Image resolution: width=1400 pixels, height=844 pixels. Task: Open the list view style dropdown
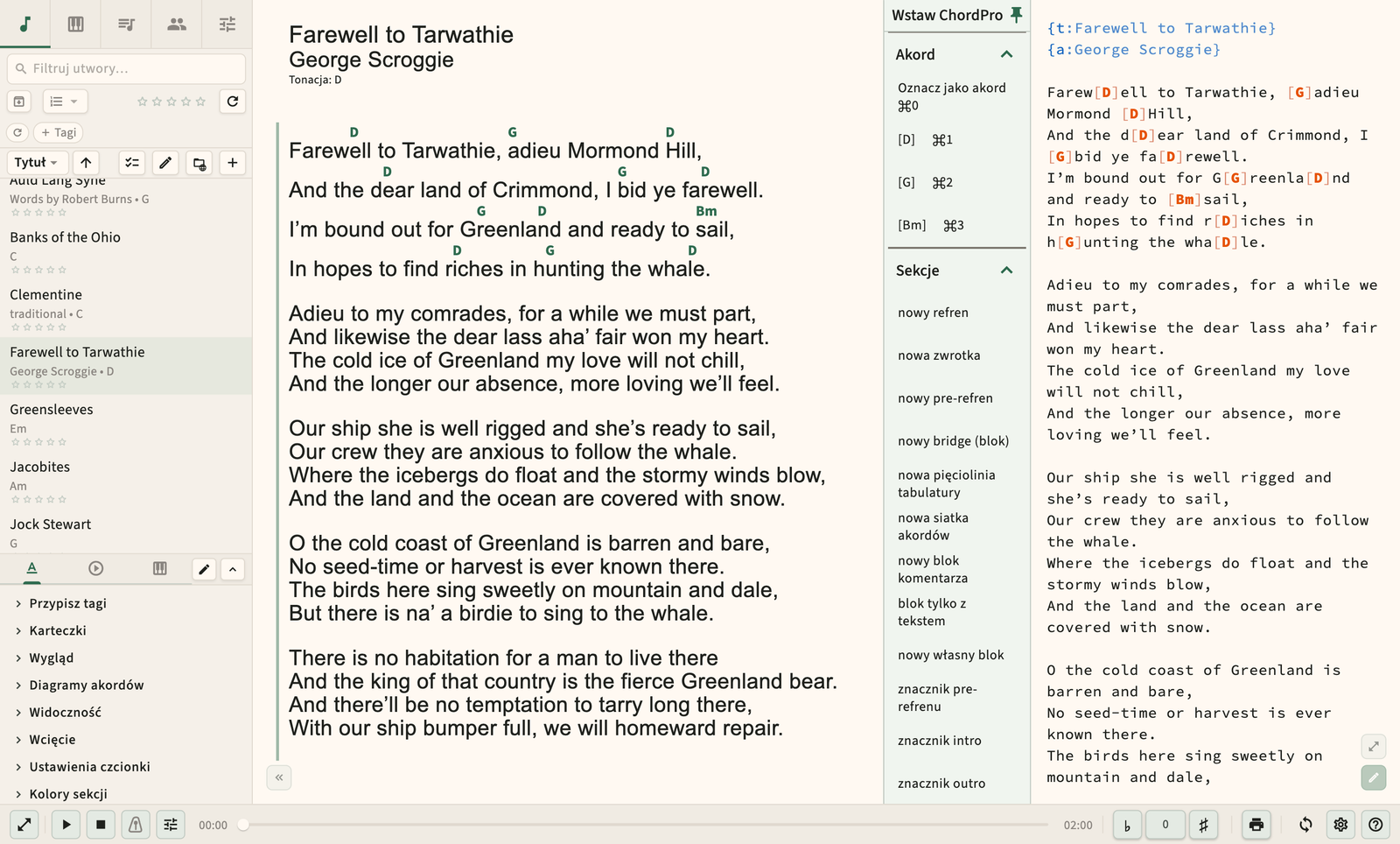click(65, 102)
